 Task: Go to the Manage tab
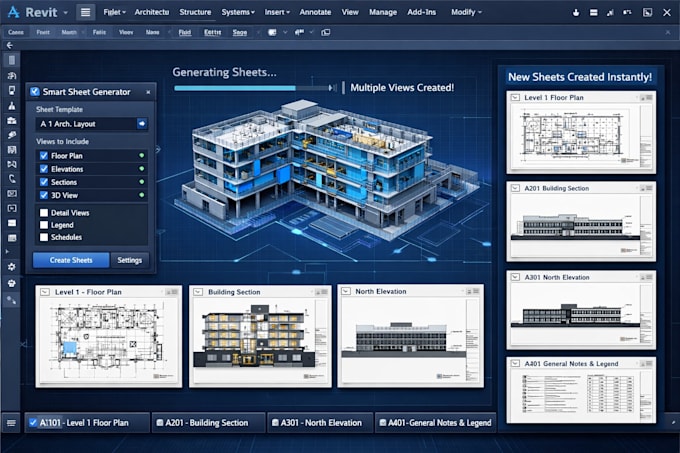(x=383, y=12)
